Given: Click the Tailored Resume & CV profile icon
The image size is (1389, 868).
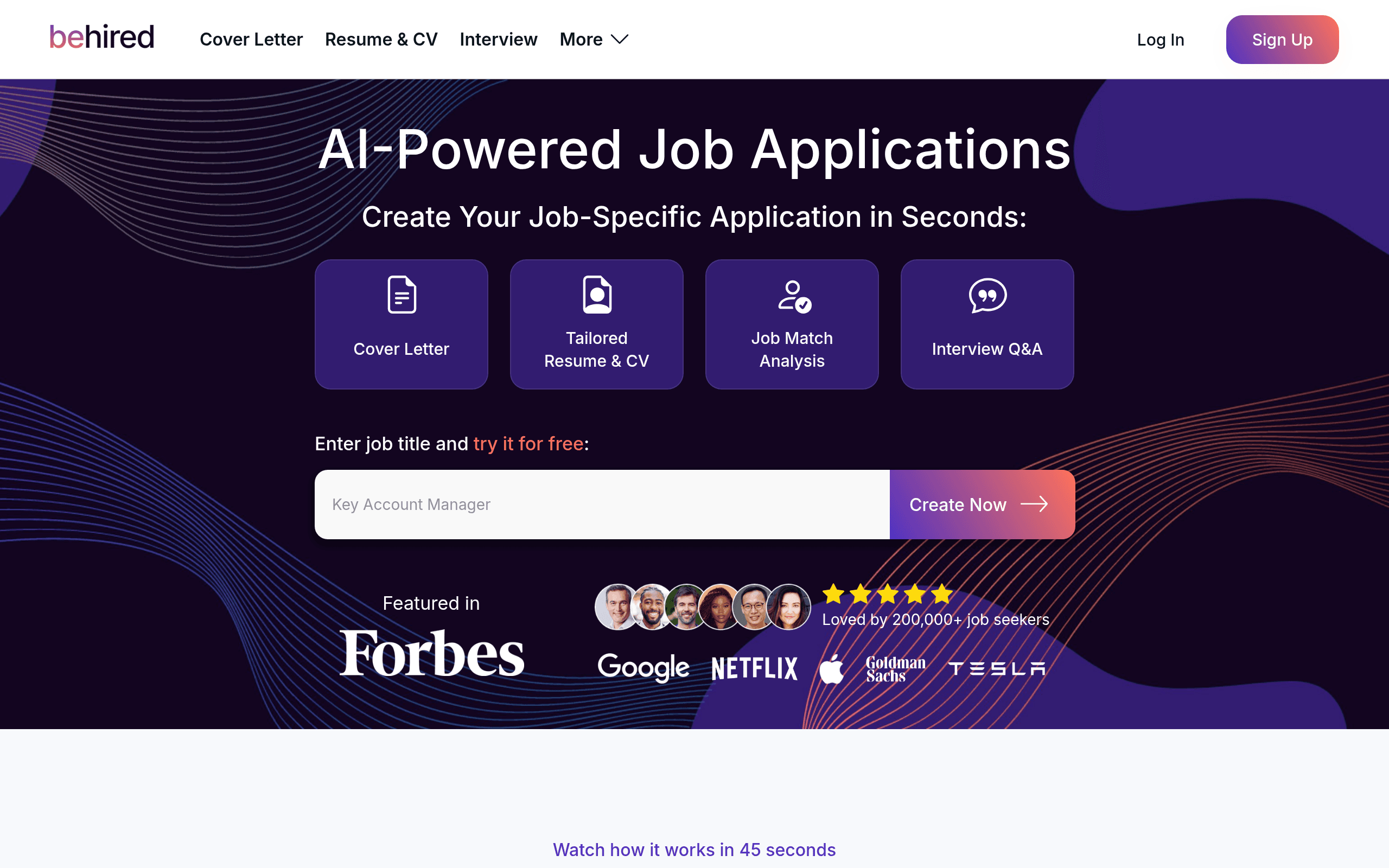Looking at the screenshot, I should click(597, 295).
